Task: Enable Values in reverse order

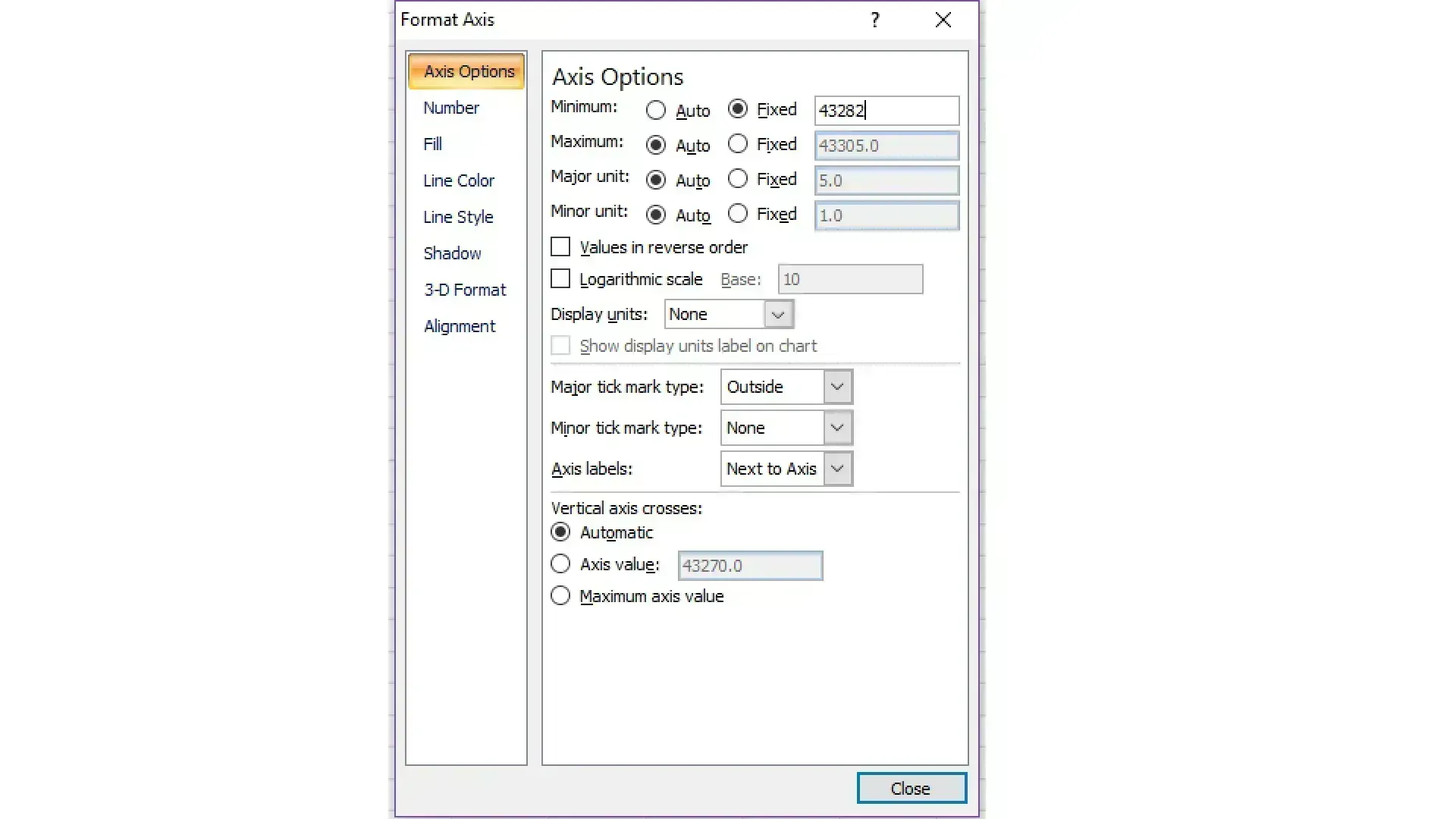Action: (560, 247)
